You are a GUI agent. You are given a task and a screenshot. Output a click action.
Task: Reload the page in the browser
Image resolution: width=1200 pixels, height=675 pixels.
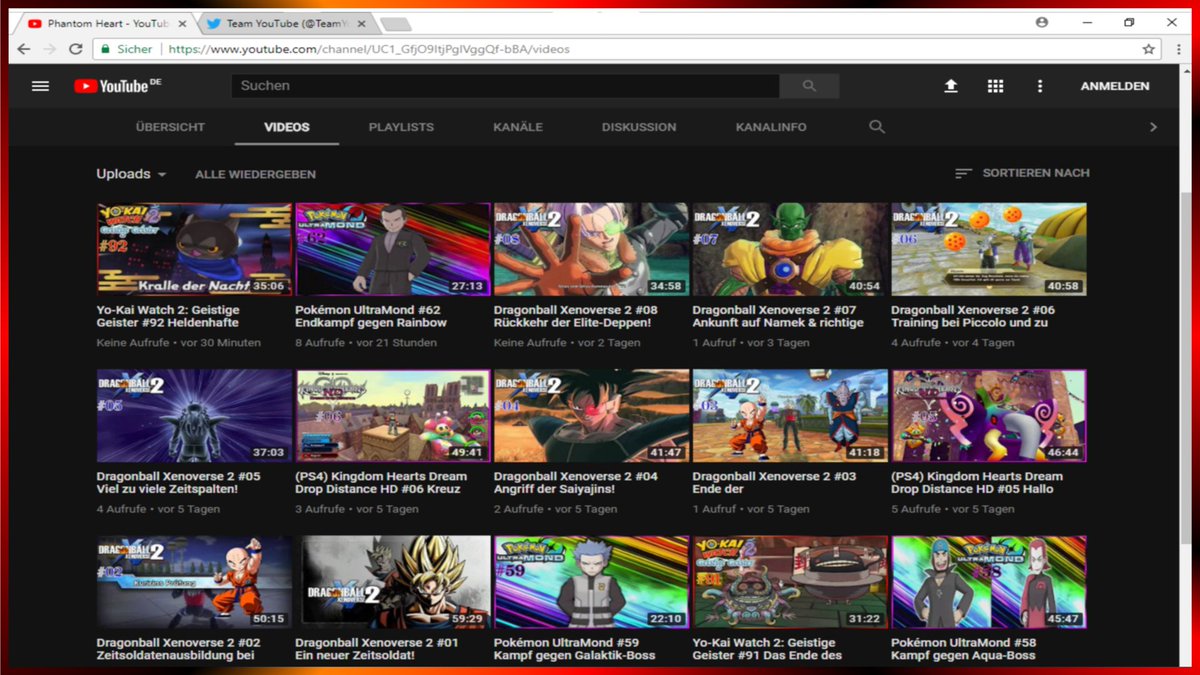point(76,49)
